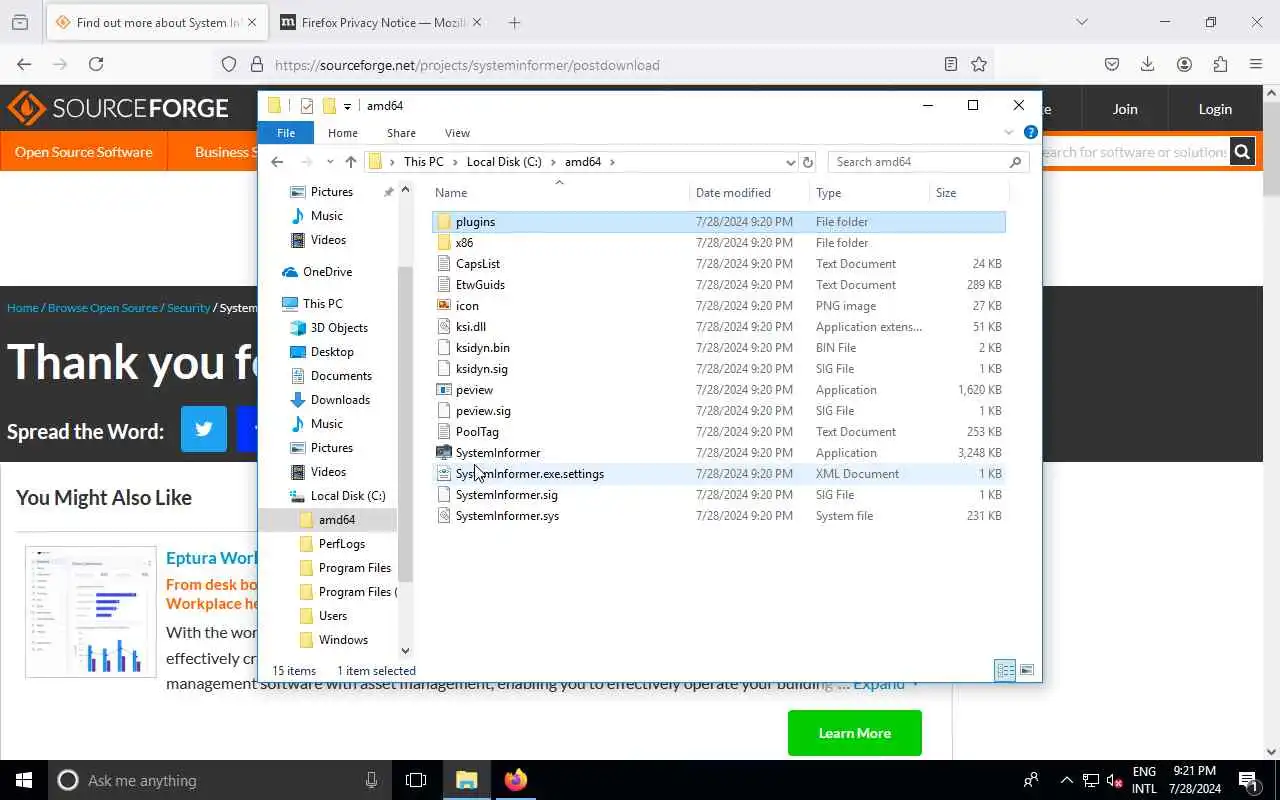This screenshot has width=1280, height=800.
Task: Bookmark this page with the star icon
Action: click(979, 65)
